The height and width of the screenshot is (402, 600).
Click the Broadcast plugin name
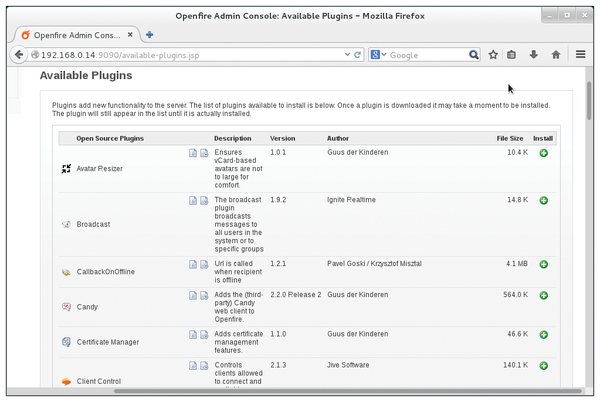pyautogui.click(x=93, y=224)
